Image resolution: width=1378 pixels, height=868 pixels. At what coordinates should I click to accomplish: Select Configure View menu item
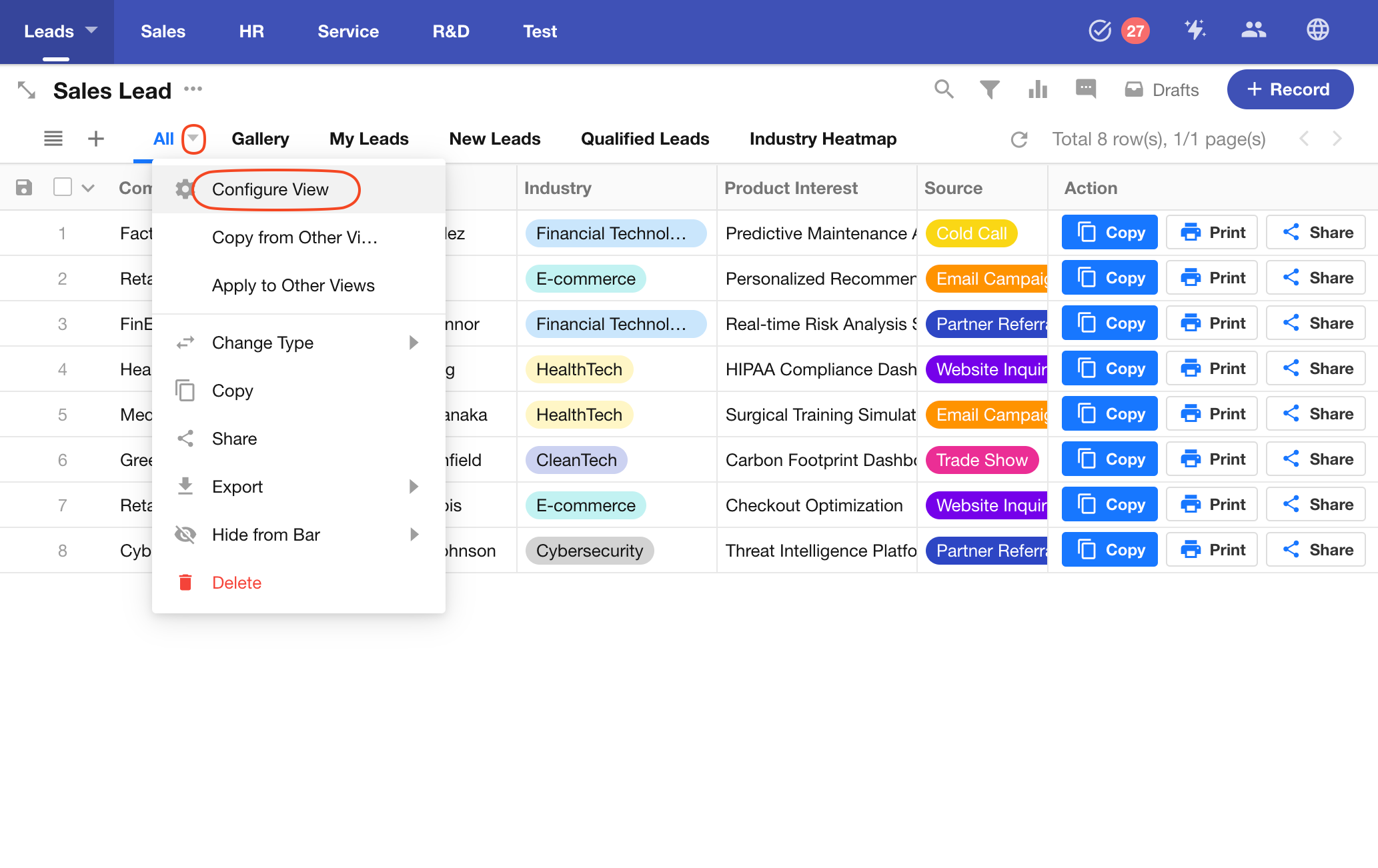coord(270,189)
